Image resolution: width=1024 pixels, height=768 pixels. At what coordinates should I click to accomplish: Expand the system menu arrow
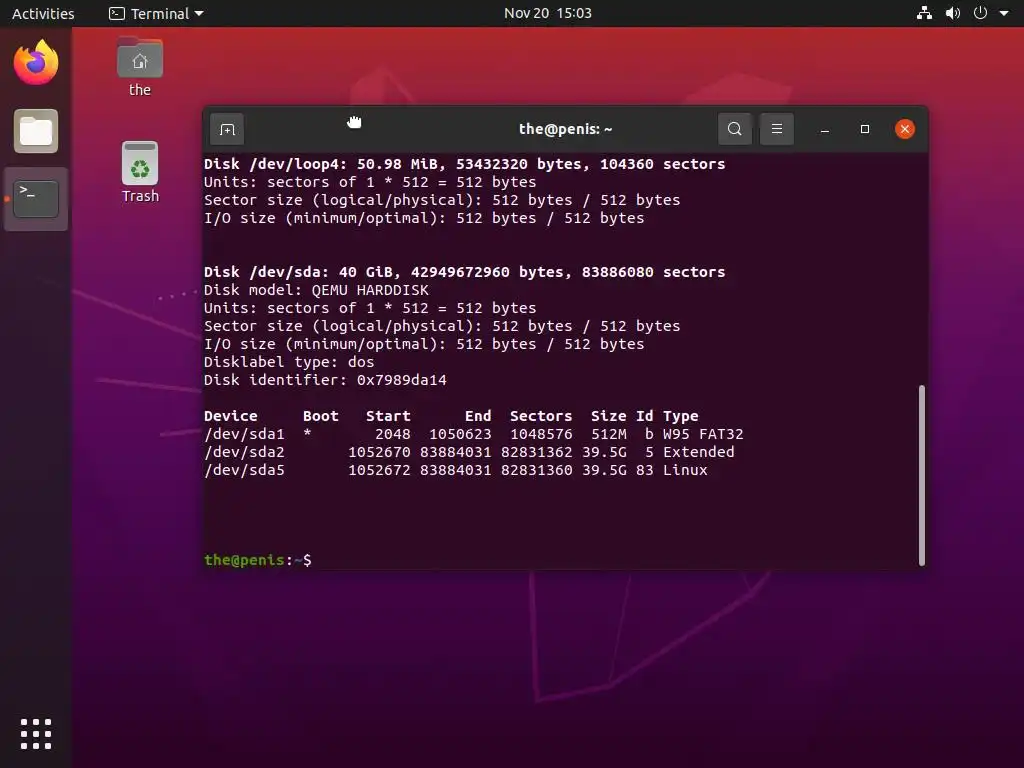pyautogui.click(x=1004, y=13)
